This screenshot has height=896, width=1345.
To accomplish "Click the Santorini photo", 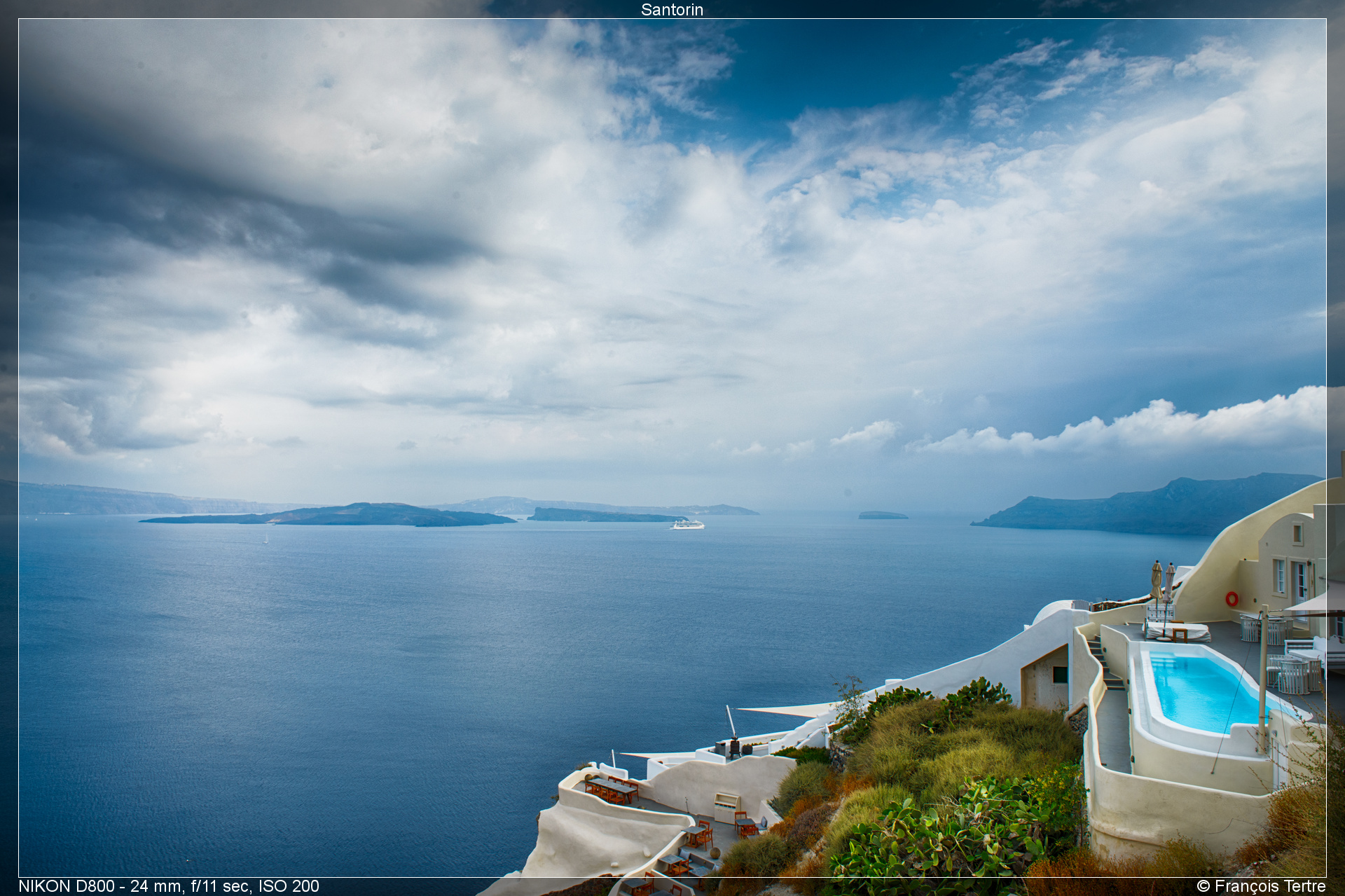I will [672, 448].
